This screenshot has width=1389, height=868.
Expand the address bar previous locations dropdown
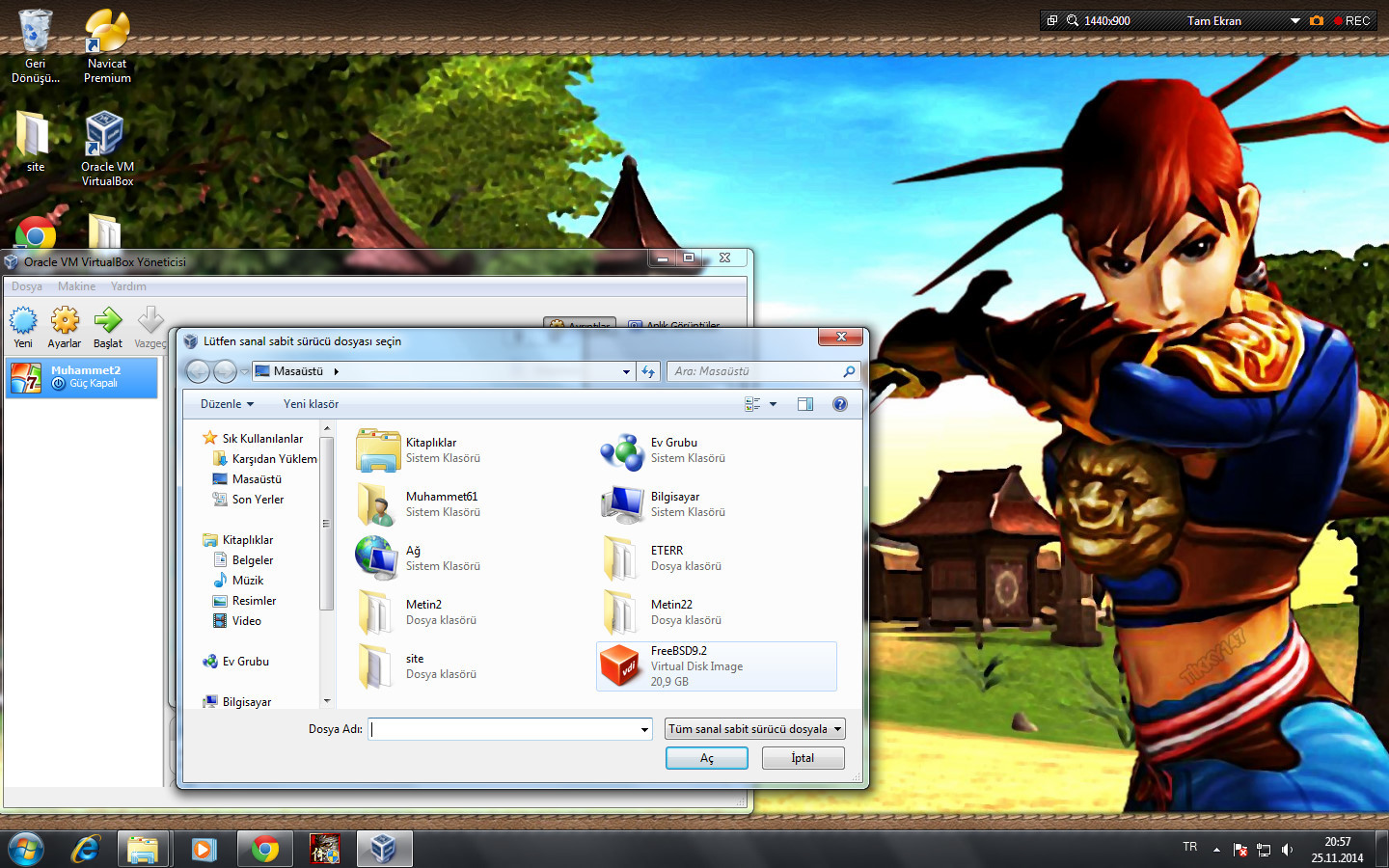[x=626, y=371]
